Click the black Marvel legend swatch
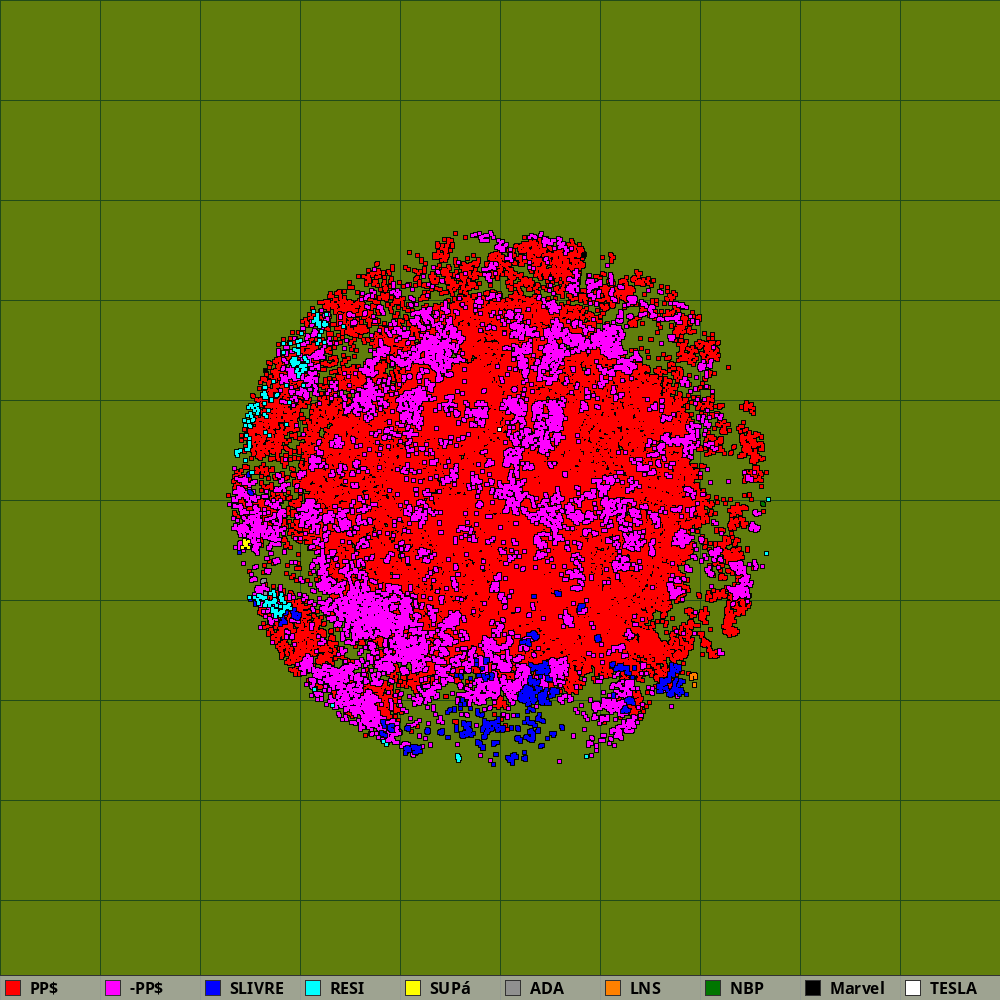This screenshot has width=1000, height=1000. click(x=813, y=988)
